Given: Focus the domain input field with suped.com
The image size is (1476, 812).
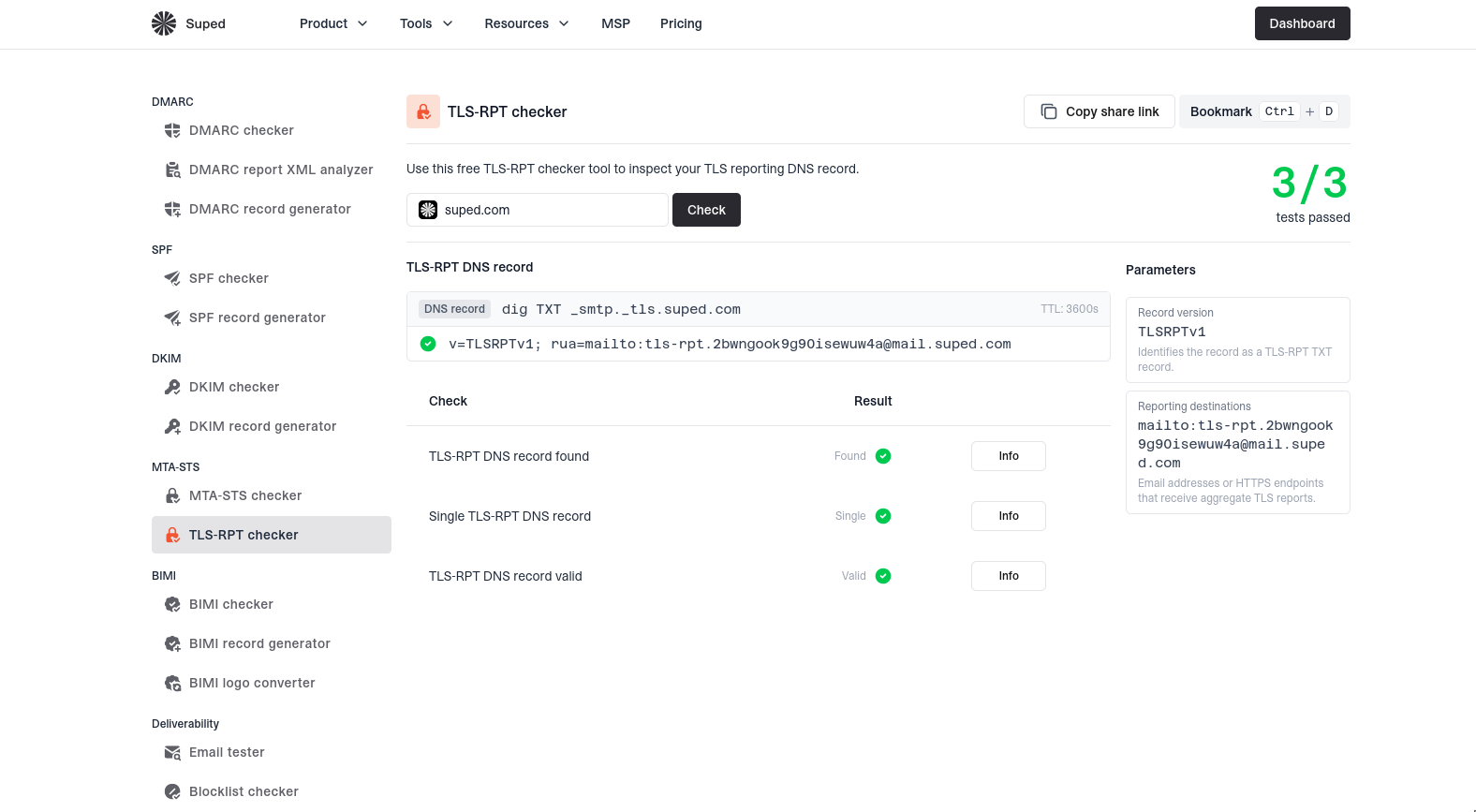Looking at the screenshot, I should [538, 210].
